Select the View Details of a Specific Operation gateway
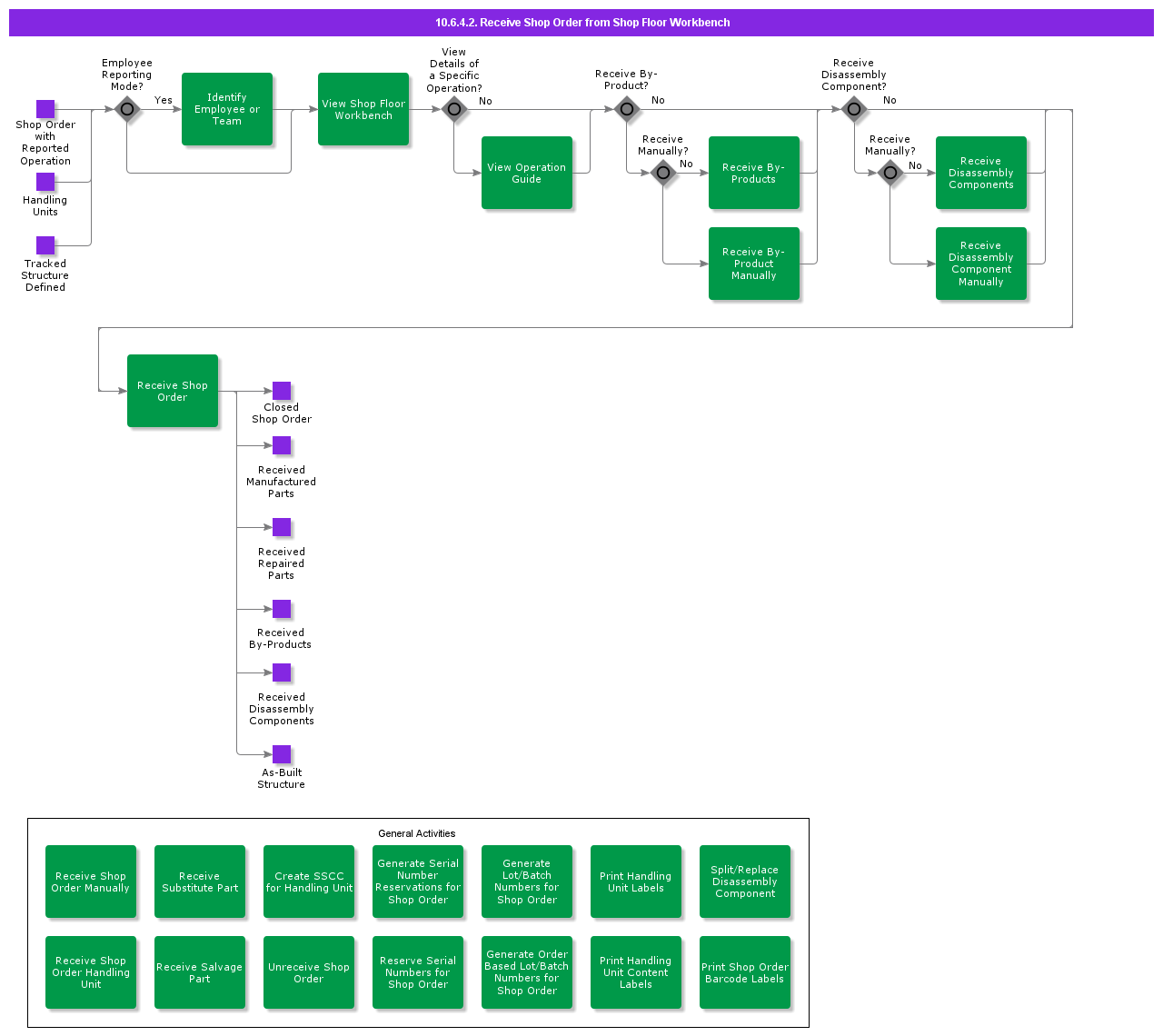The width and height of the screenshot is (1163, 1036). (x=454, y=109)
